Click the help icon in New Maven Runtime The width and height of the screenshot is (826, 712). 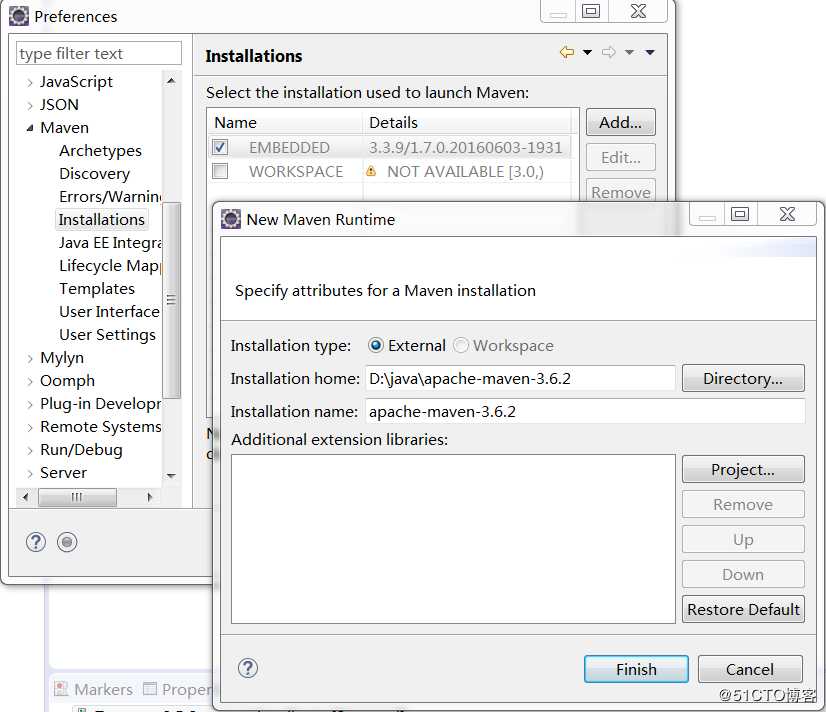[x=248, y=668]
